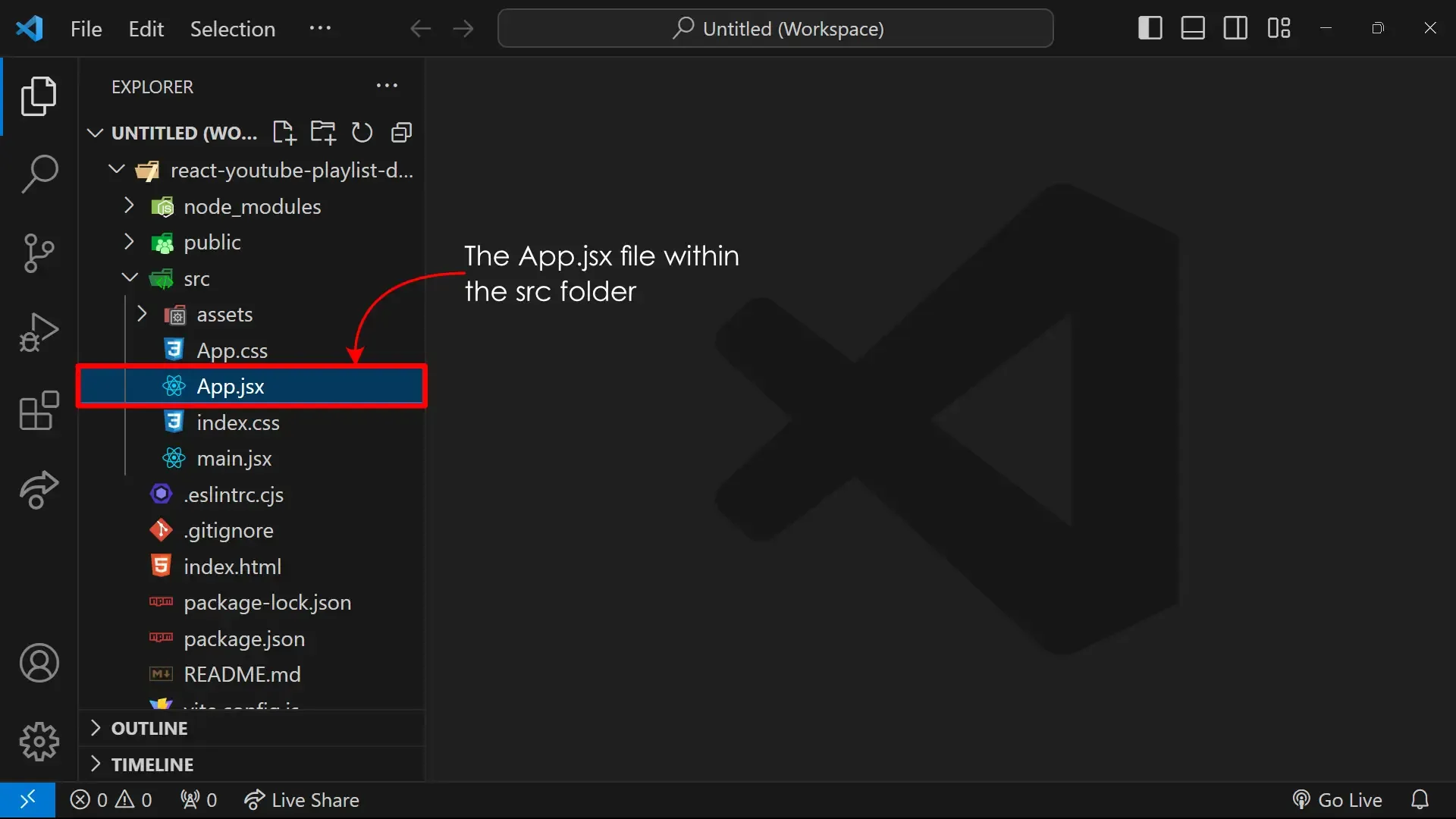The width and height of the screenshot is (1456, 819).
Task: Click Go Live in the status bar
Action: pos(1337,799)
